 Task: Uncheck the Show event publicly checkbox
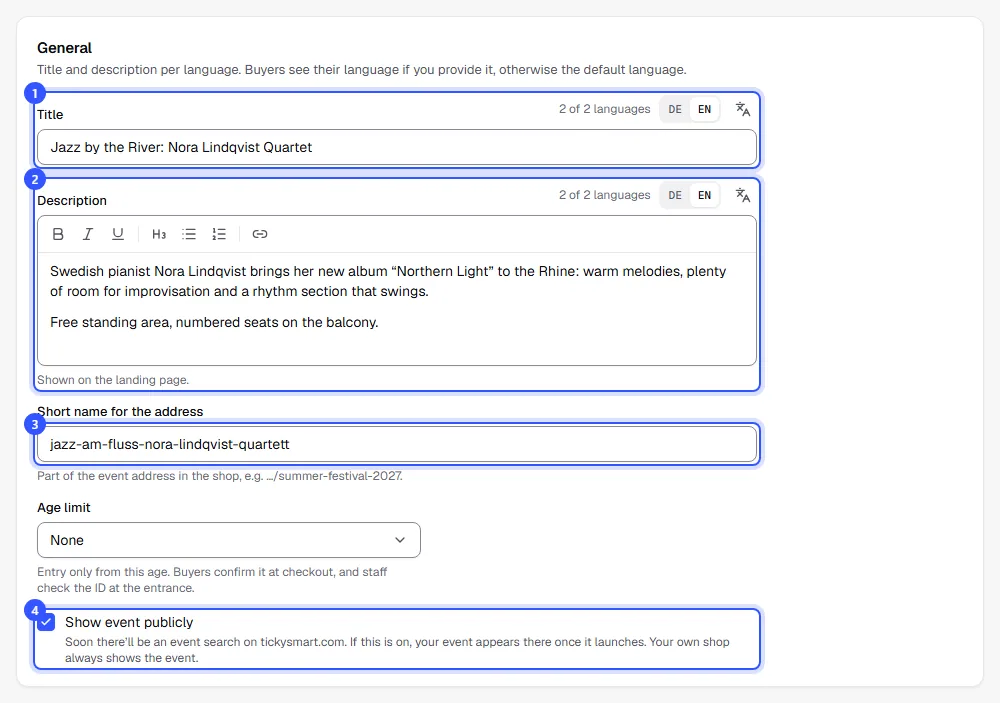coord(46,622)
